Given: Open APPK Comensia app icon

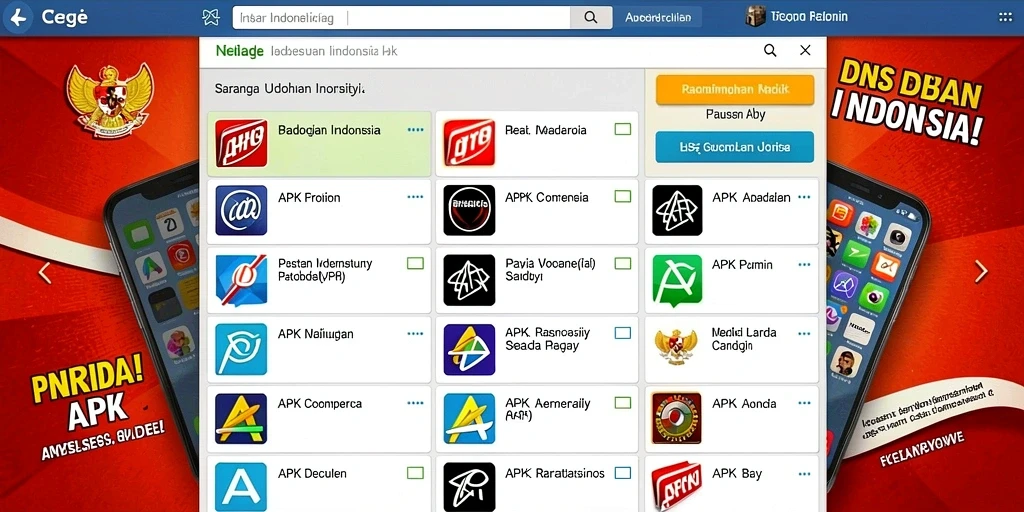Looking at the screenshot, I should tap(469, 210).
